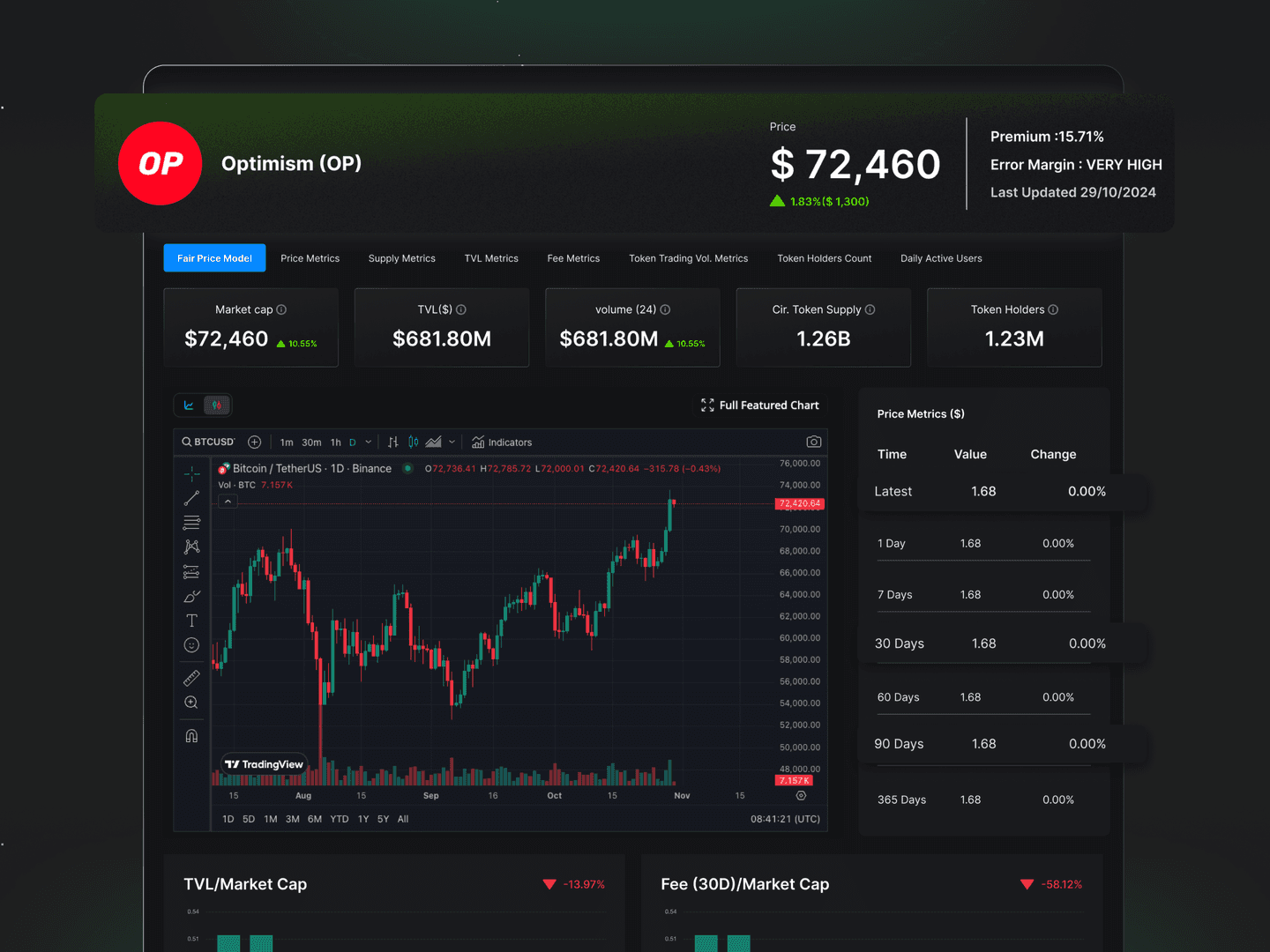Activate the measure ruler tool

coord(190,677)
